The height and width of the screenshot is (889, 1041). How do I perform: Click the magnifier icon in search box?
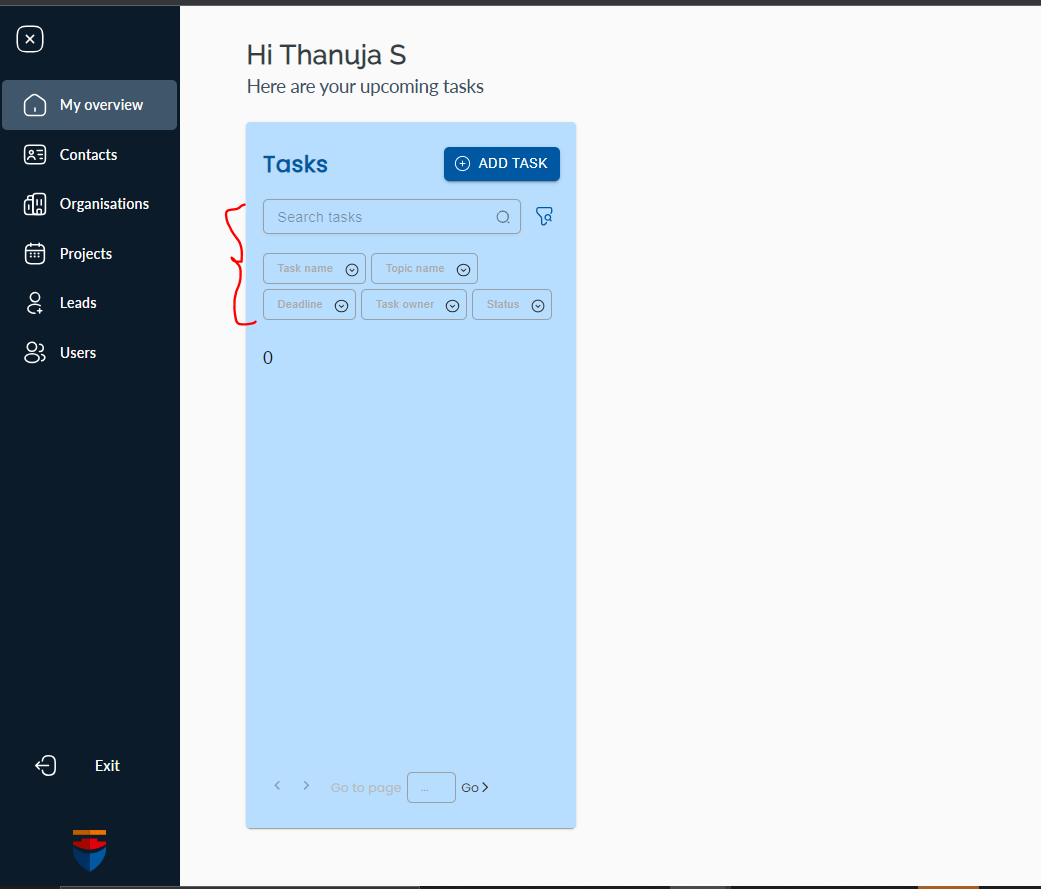click(x=503, y=217)
